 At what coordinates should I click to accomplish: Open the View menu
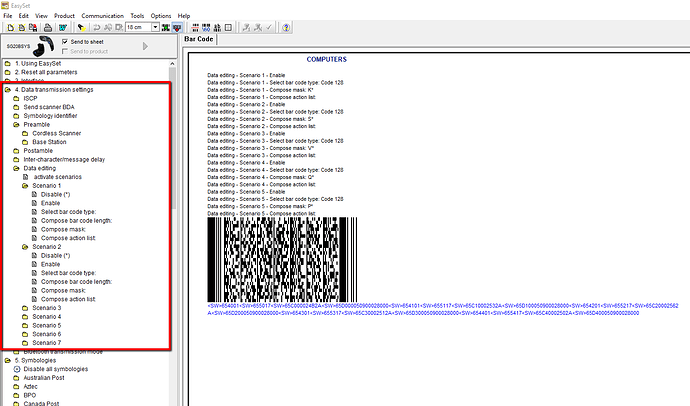[x=41, y=16]
